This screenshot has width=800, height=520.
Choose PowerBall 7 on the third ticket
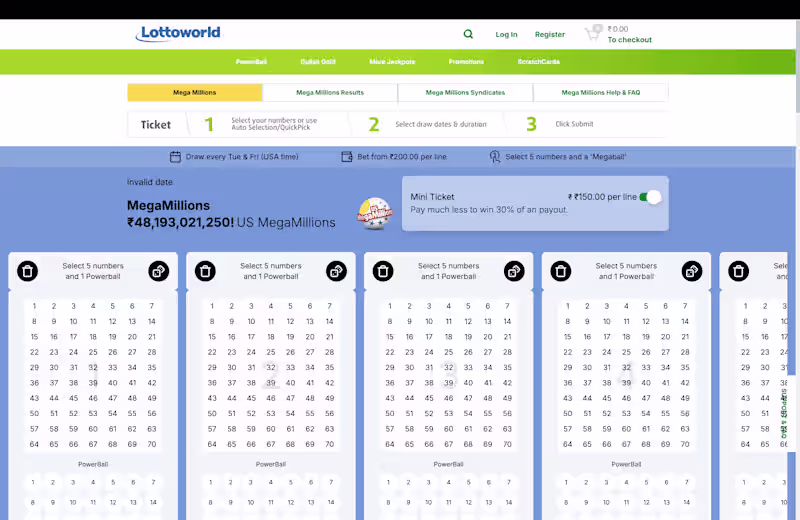pyautogui.click(x=509, y=482)
